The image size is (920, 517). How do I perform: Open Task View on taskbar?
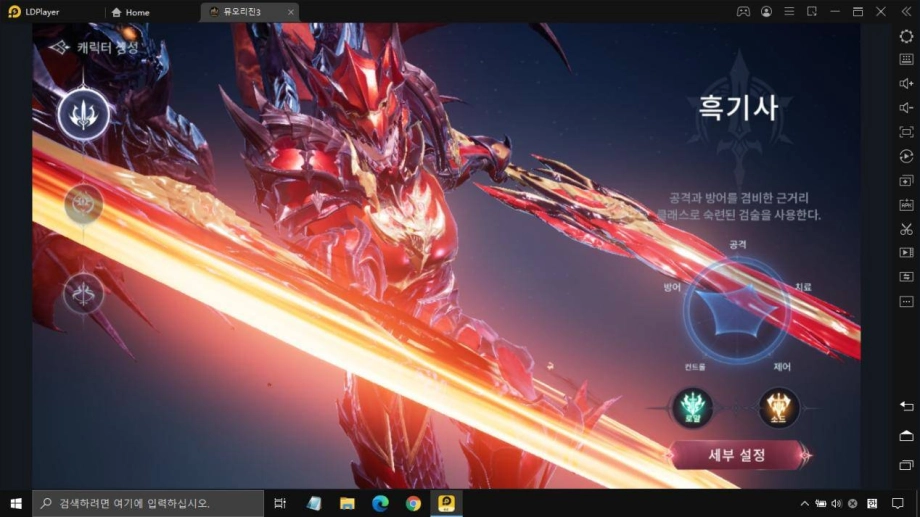[280, 504]
